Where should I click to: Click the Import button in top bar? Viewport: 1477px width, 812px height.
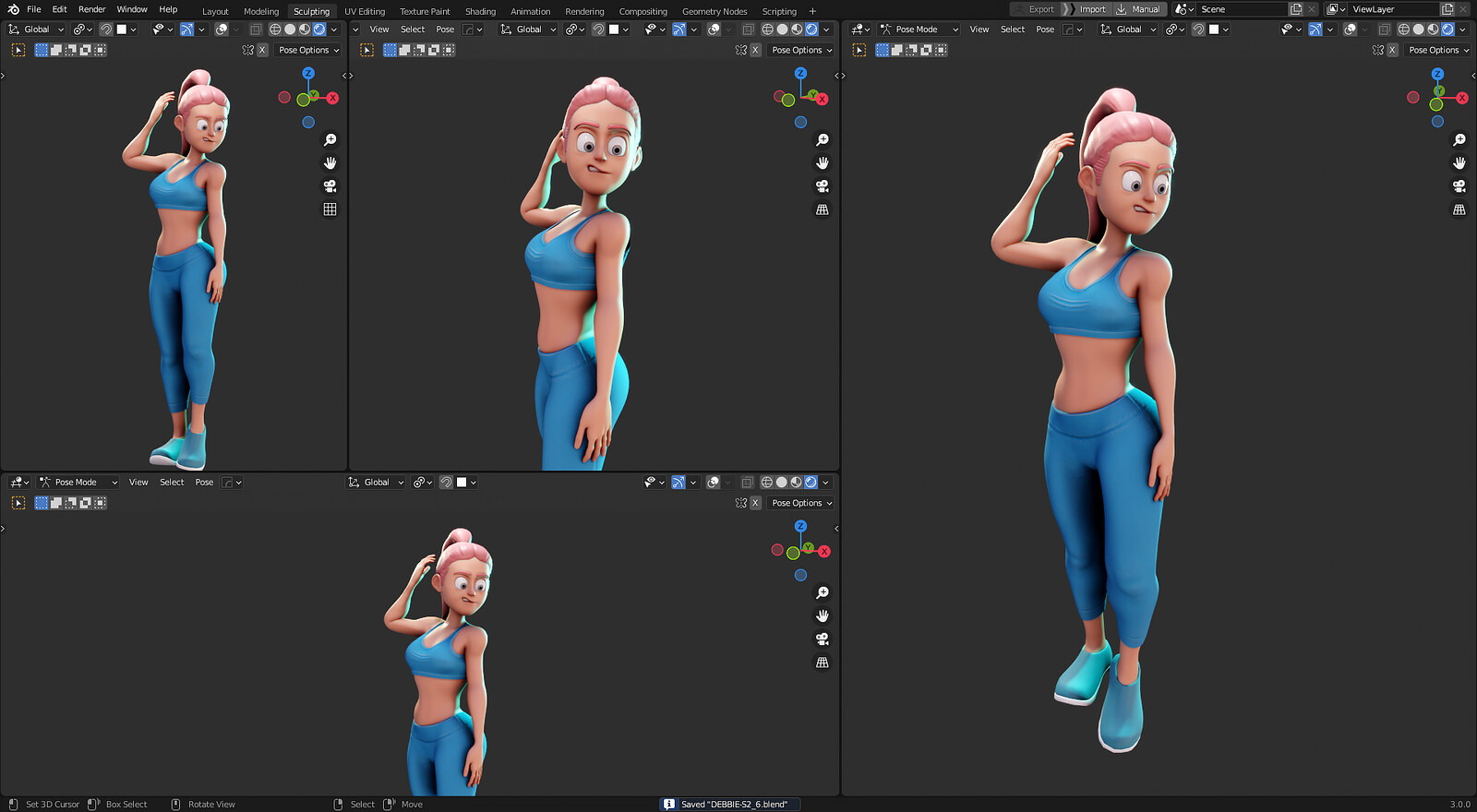(1086, 9)
